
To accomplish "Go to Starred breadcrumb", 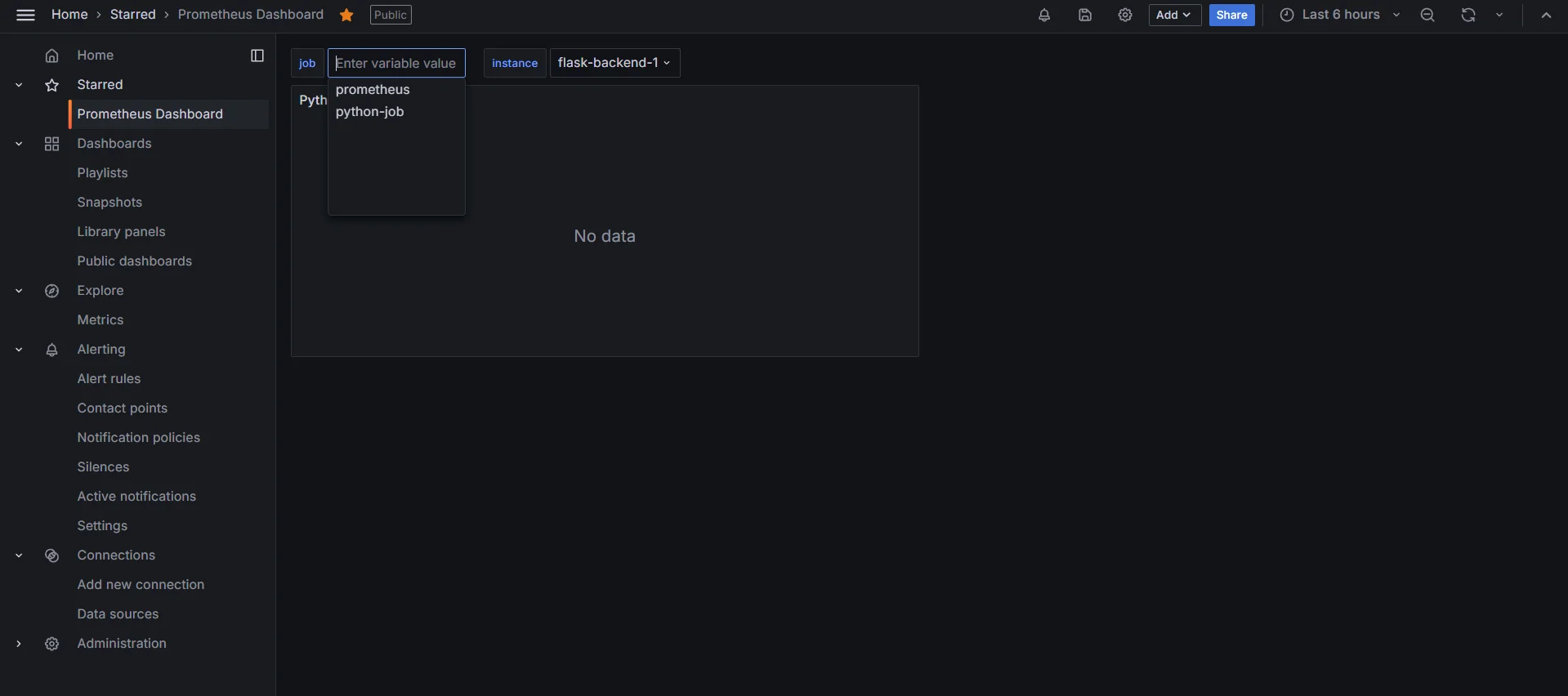I will (133, 15).
